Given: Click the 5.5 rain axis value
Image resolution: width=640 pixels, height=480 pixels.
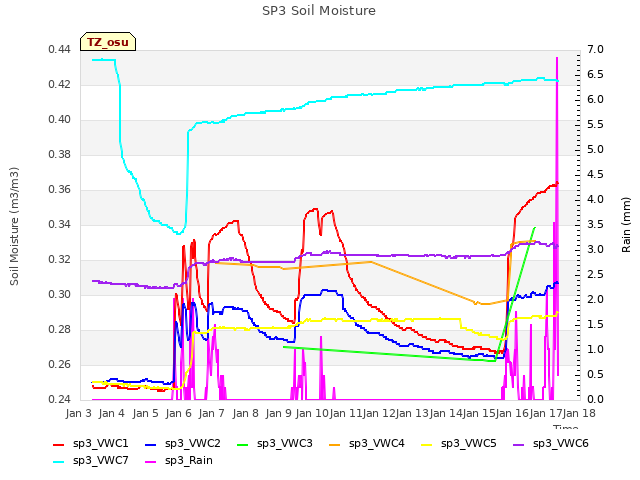Looking at the screenshot, I should click(595, 125).
